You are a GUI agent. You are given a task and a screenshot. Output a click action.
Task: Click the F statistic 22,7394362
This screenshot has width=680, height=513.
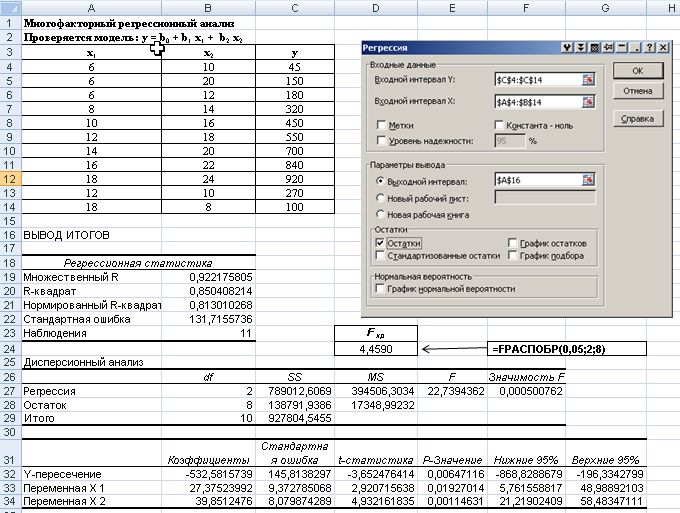[x=452, y=391]
